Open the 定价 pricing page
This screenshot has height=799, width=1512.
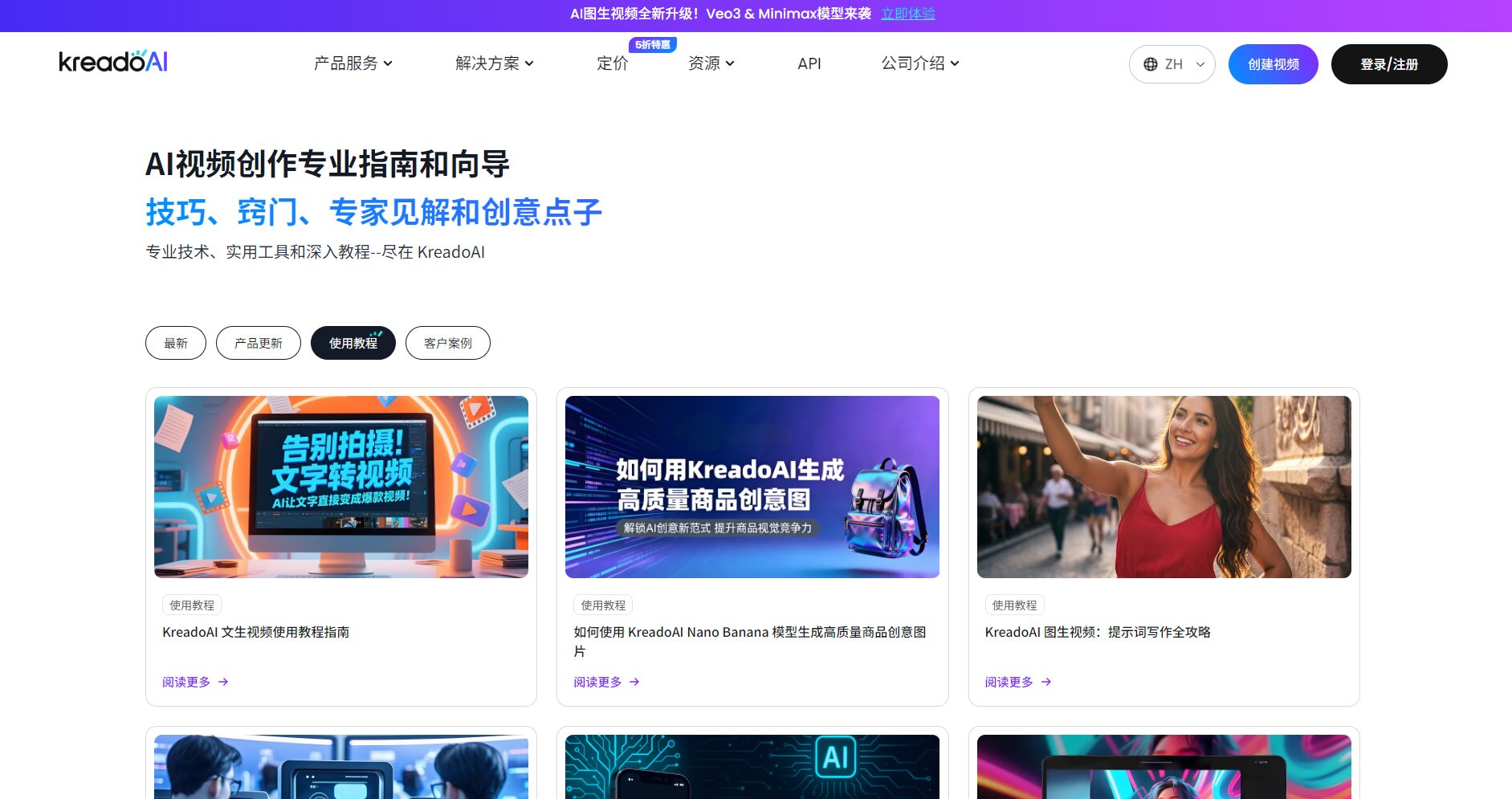click(612, 63)
